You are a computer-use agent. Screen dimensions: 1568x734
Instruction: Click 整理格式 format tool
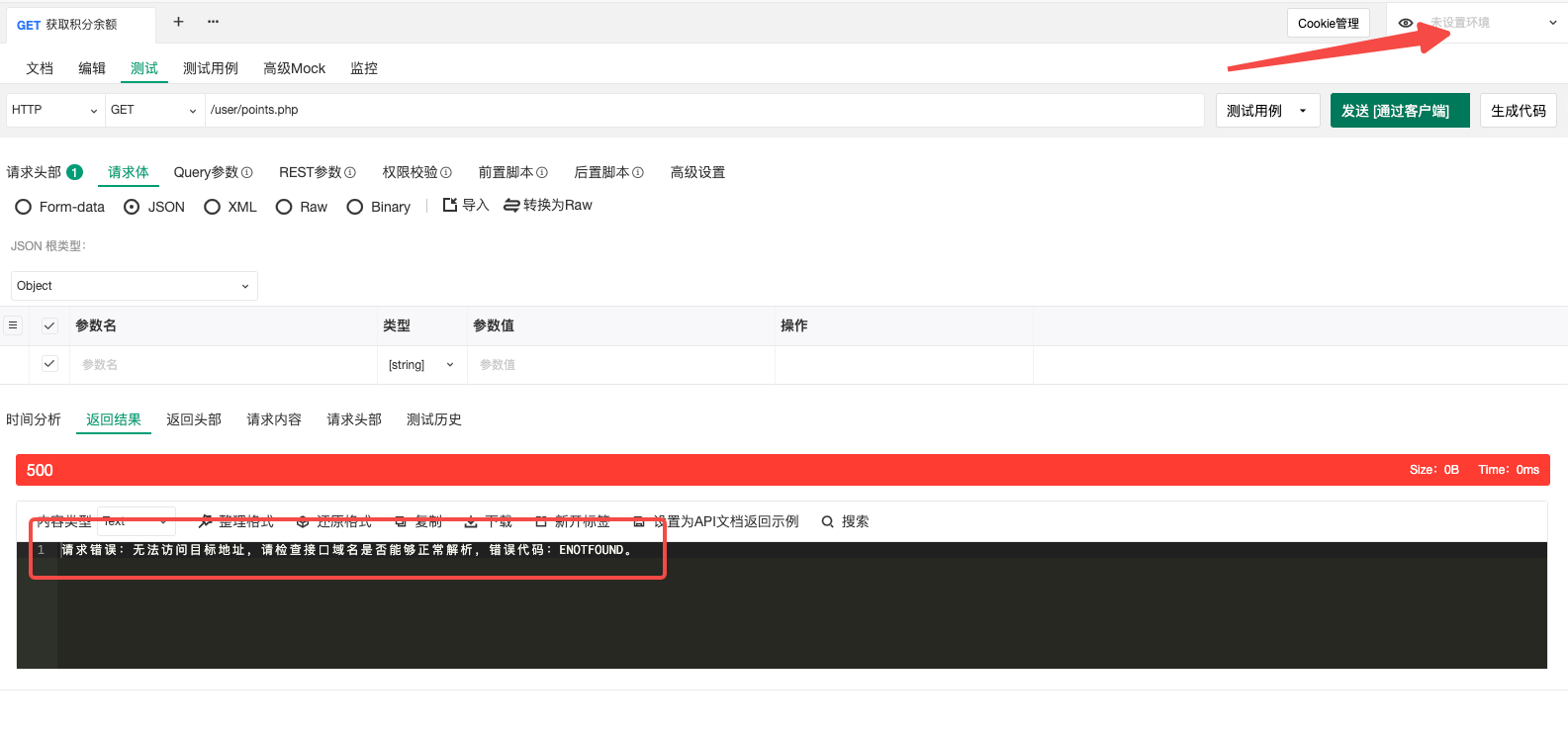236,521
